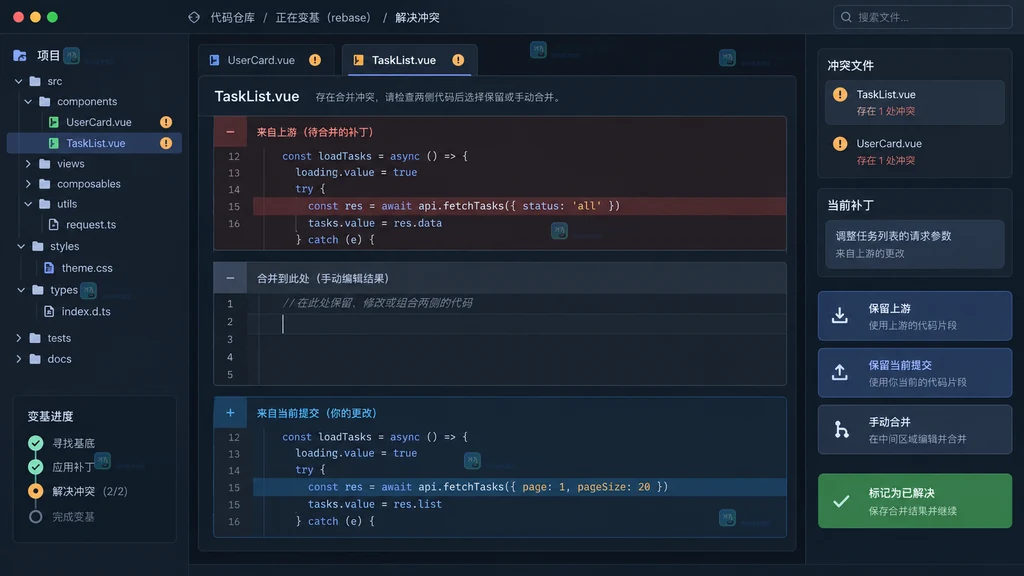1024x576 pixels.
Task: Choose 手动合并 option
Action: pos(914,429)
